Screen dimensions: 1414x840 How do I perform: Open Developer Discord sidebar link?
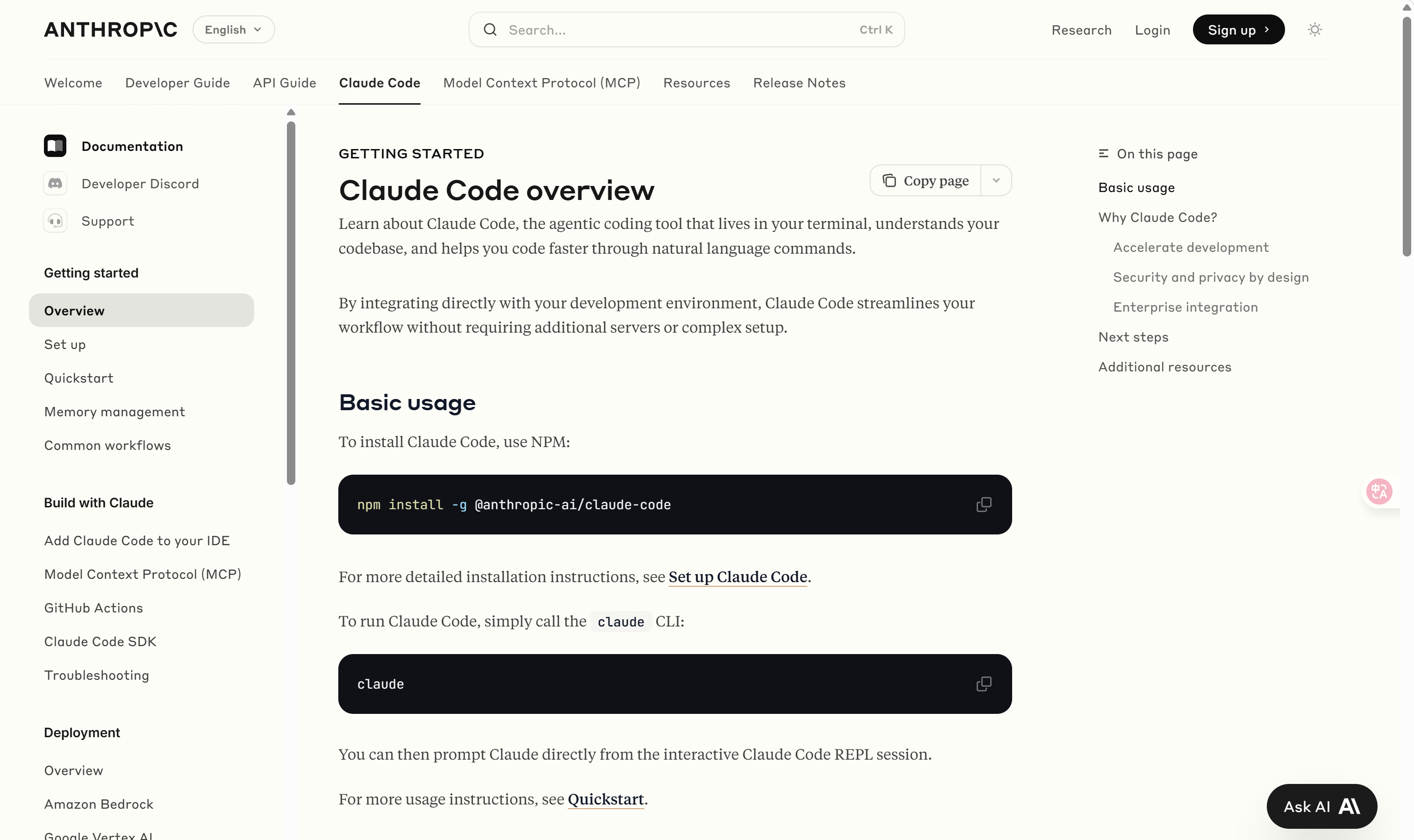click(x=140, y=184)
